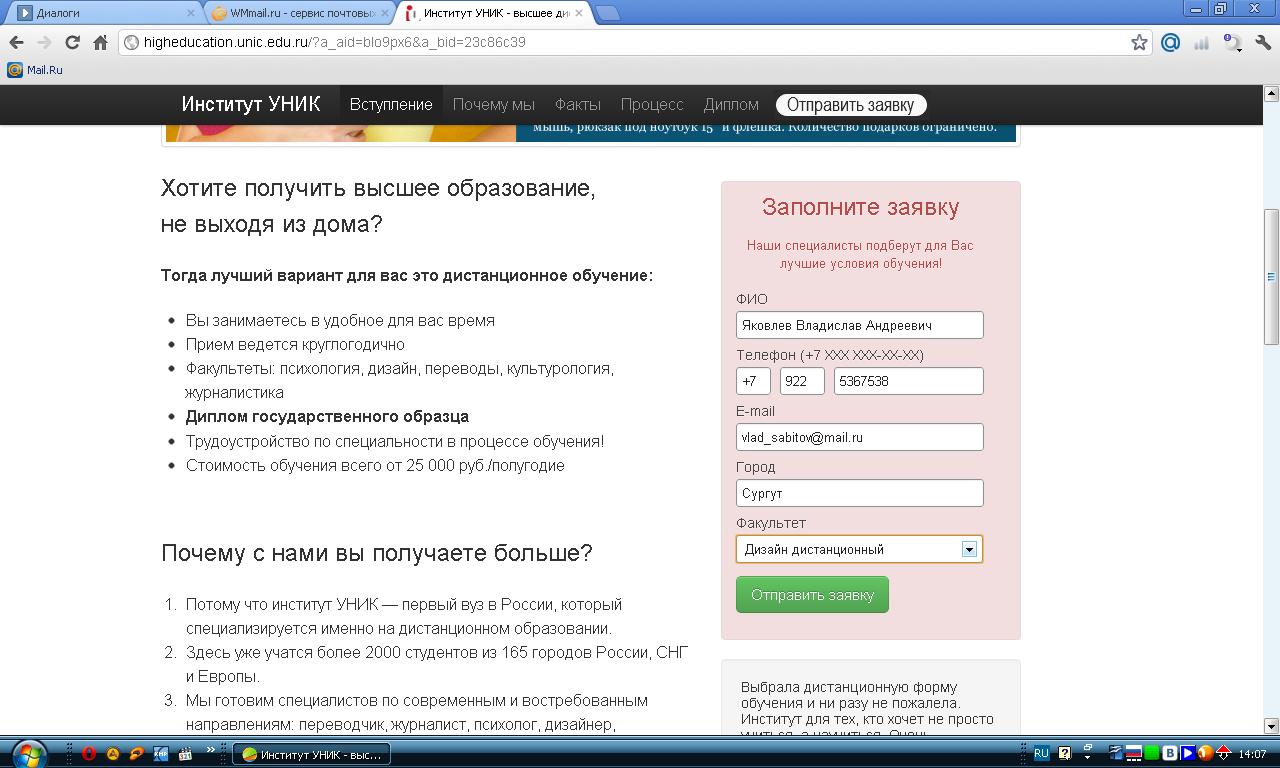
Task: Click the ФИО input field
Action: click(x=860, y=325)
